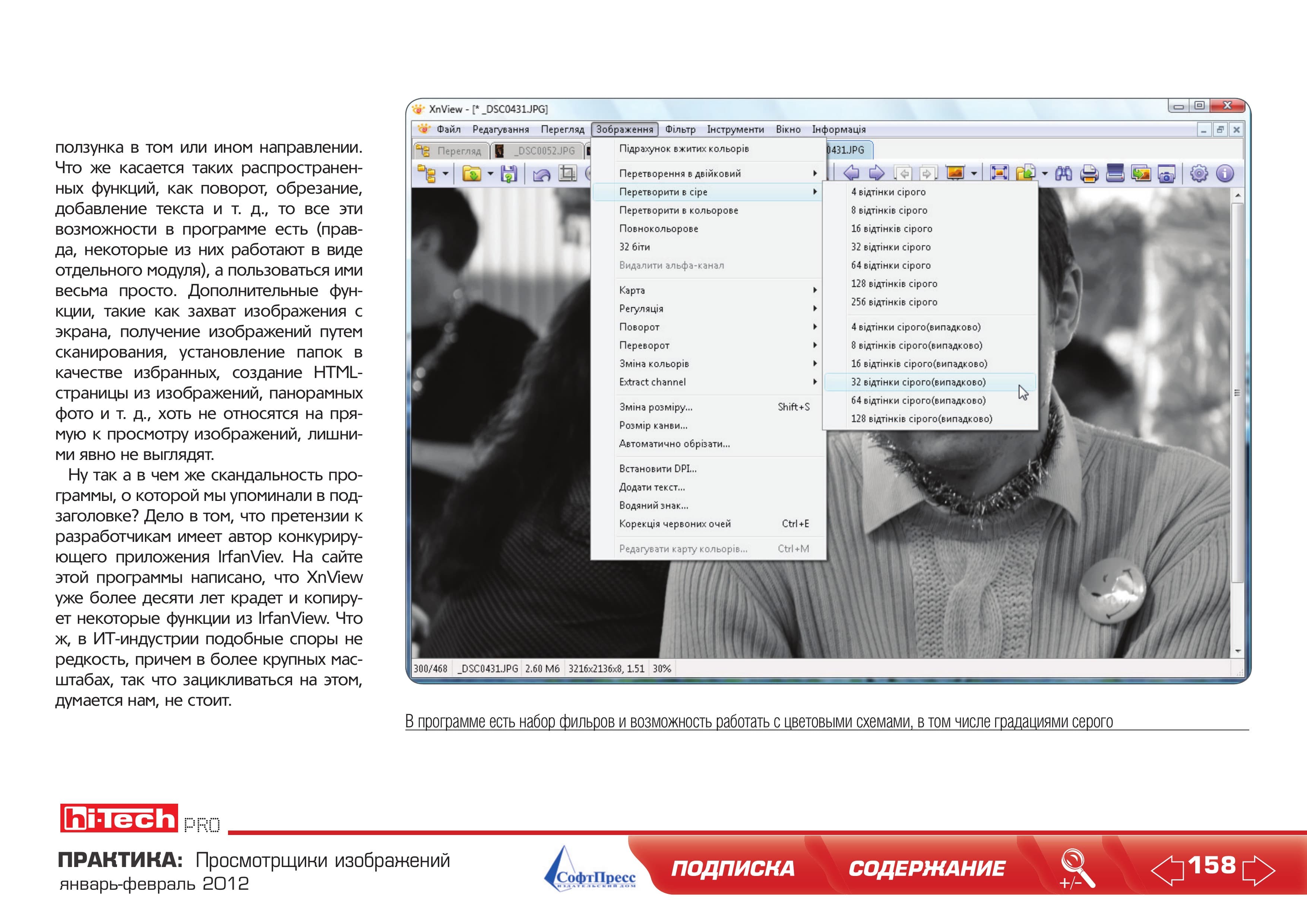Image resolution: width=1307 pixels, height=924 pixels.
Task: Click the blue info icon
Action: pos(1224,173)
